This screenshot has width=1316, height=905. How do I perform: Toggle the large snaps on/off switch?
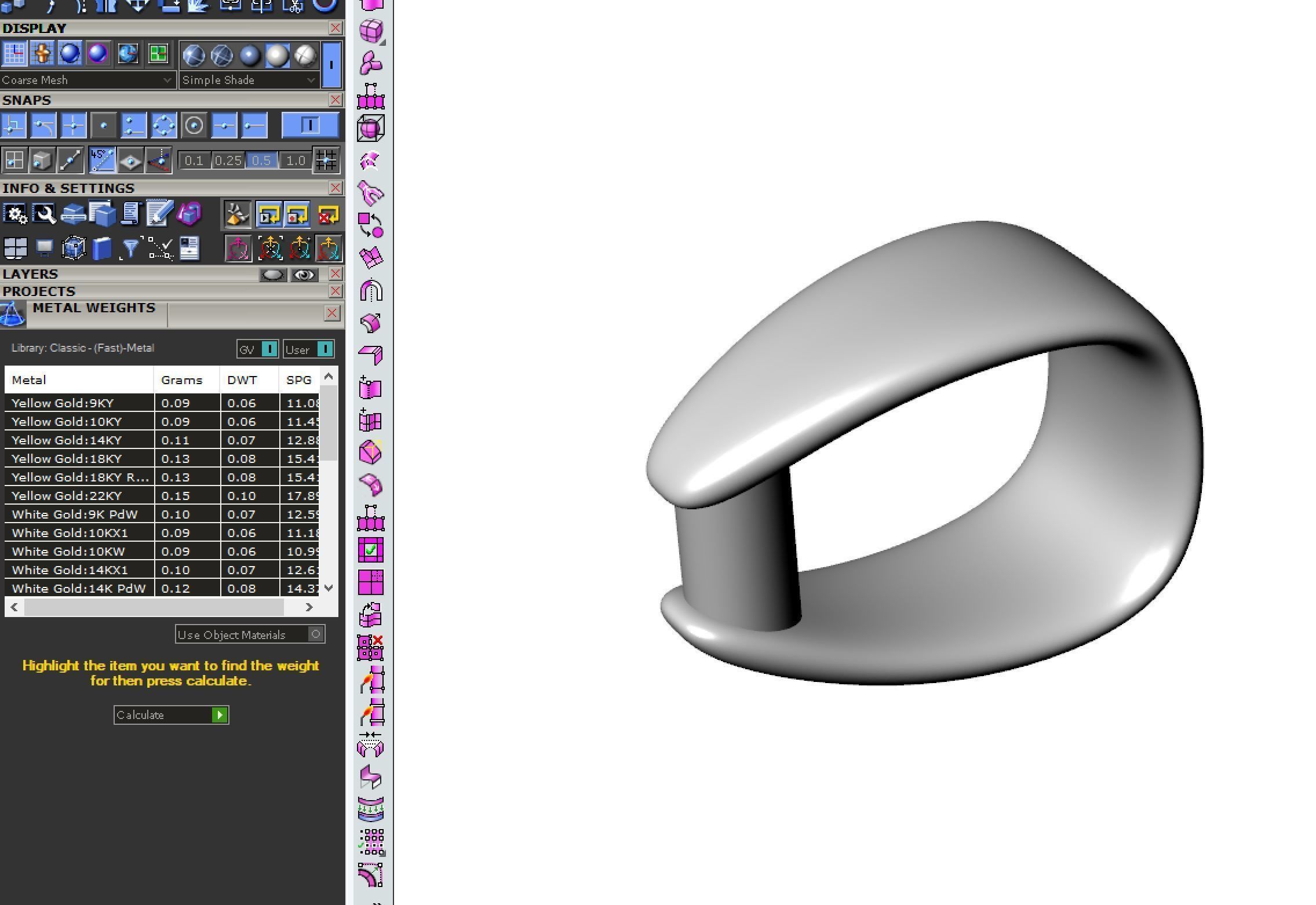[x=310, y=125]
